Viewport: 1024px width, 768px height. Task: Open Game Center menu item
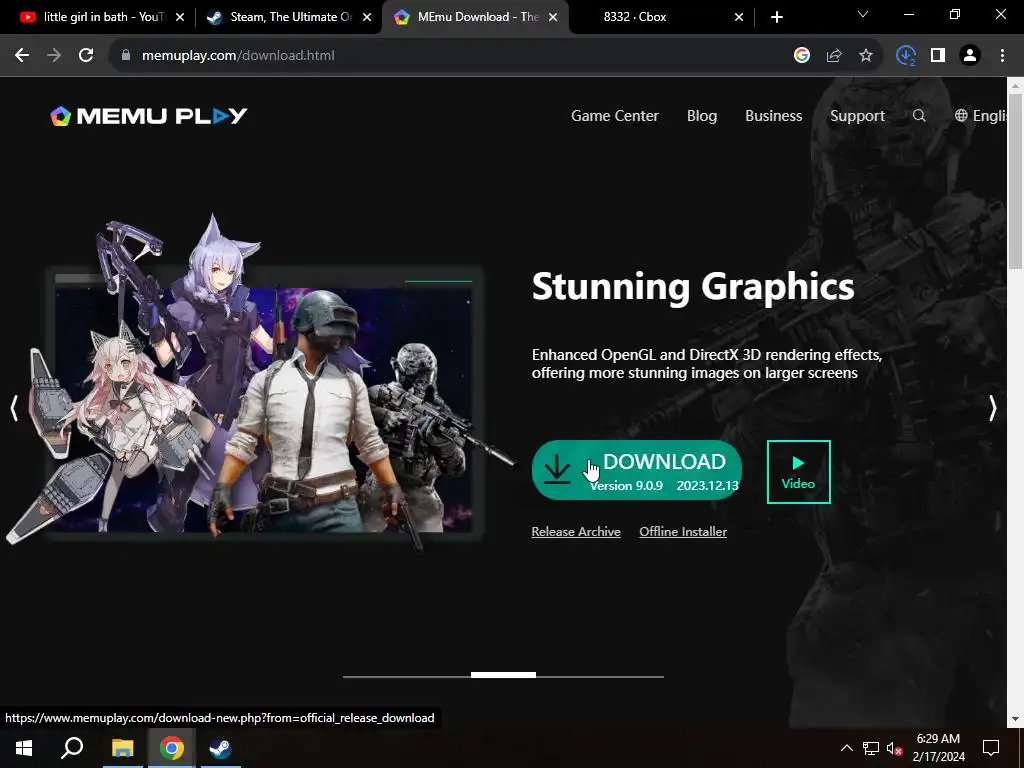tap(615, 116)
